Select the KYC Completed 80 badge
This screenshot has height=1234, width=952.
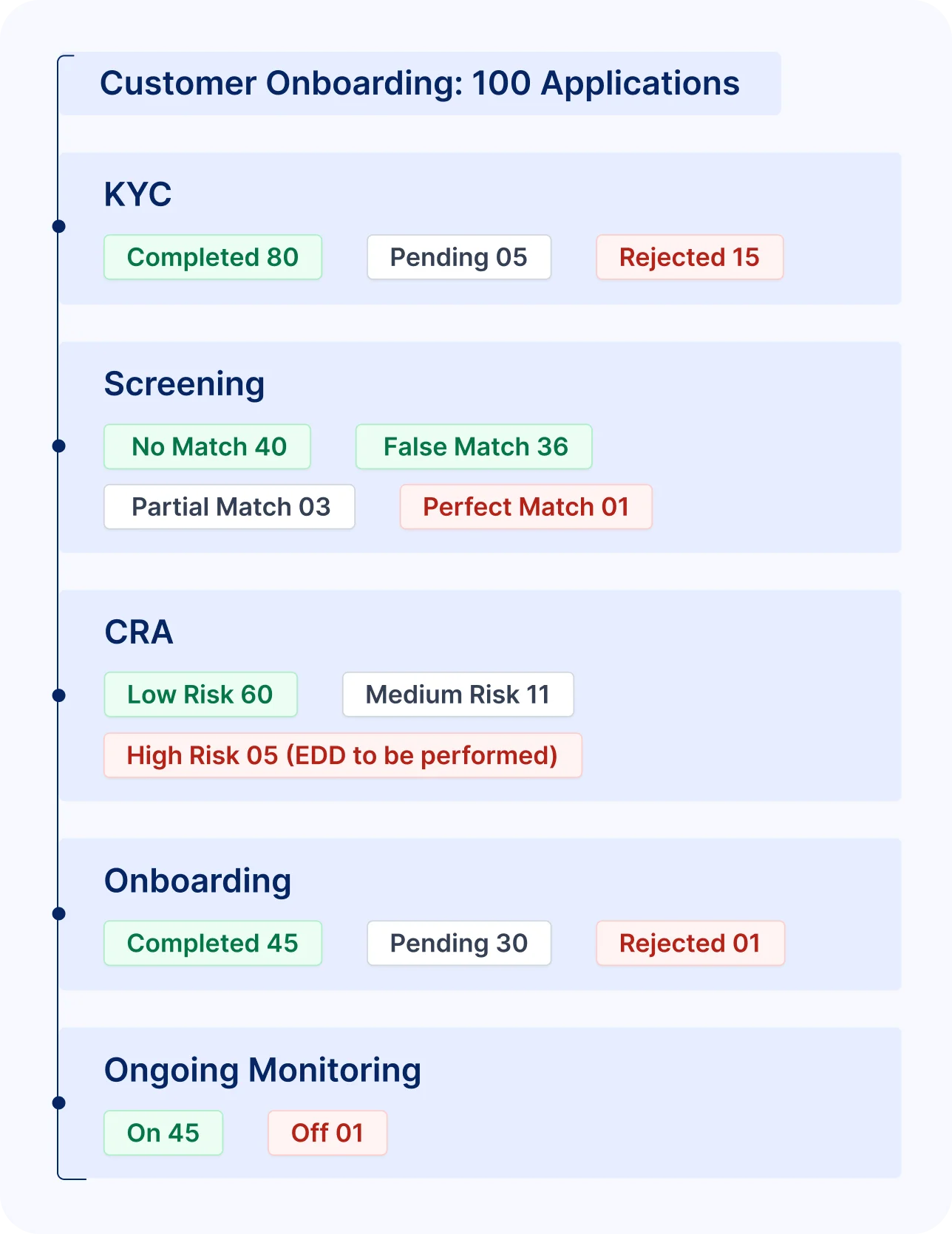point(213,257)
